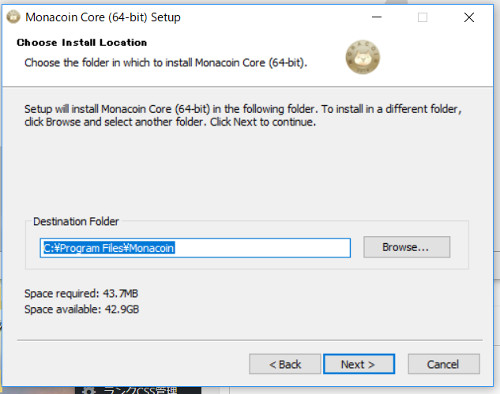Close the setup window
500x394 pixels.
coord(469,17)
